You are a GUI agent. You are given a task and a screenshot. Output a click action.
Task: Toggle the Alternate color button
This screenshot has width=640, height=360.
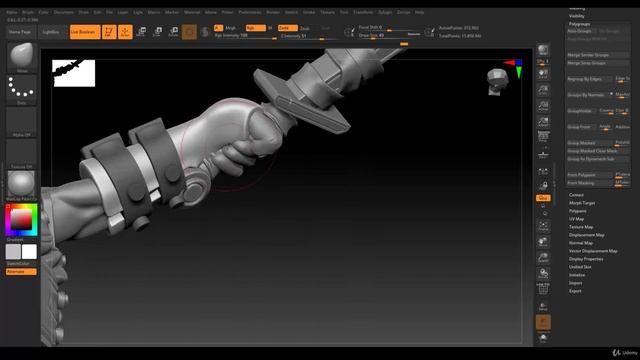click(21, 272)
